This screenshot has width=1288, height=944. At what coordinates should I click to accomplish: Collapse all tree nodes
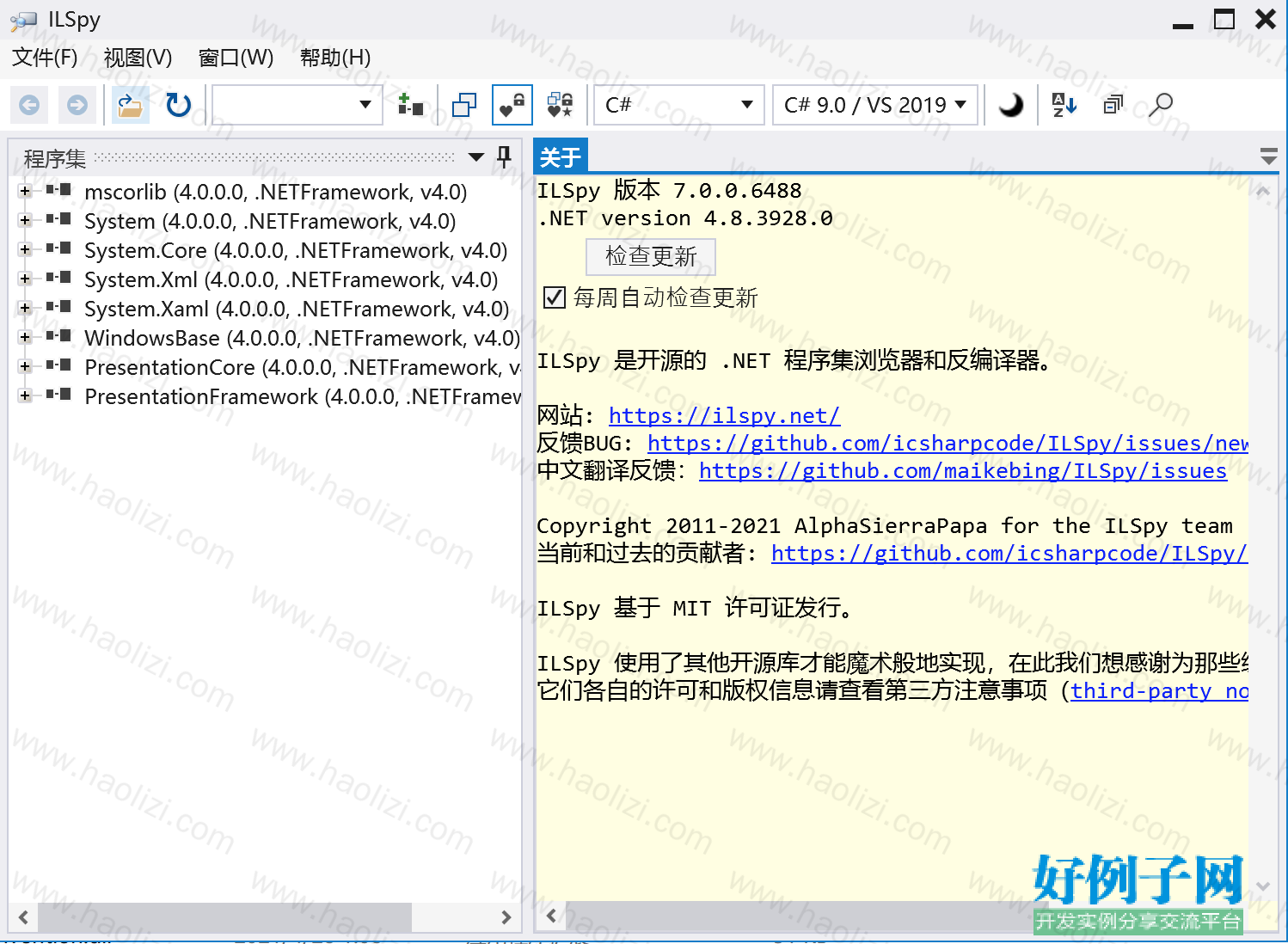1113,105
